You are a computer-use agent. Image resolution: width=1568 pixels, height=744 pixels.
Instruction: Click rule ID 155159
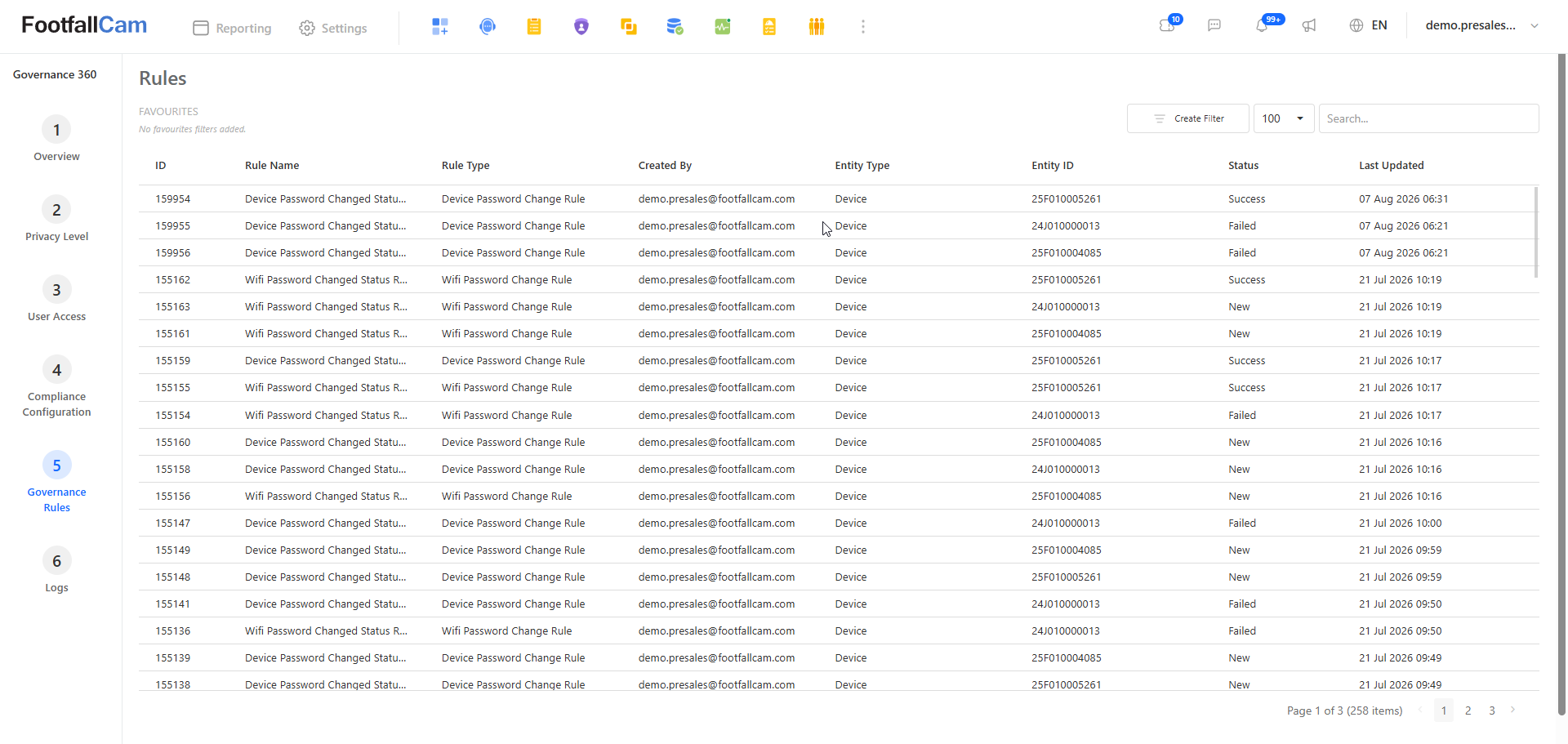click(x=173, y=361)
